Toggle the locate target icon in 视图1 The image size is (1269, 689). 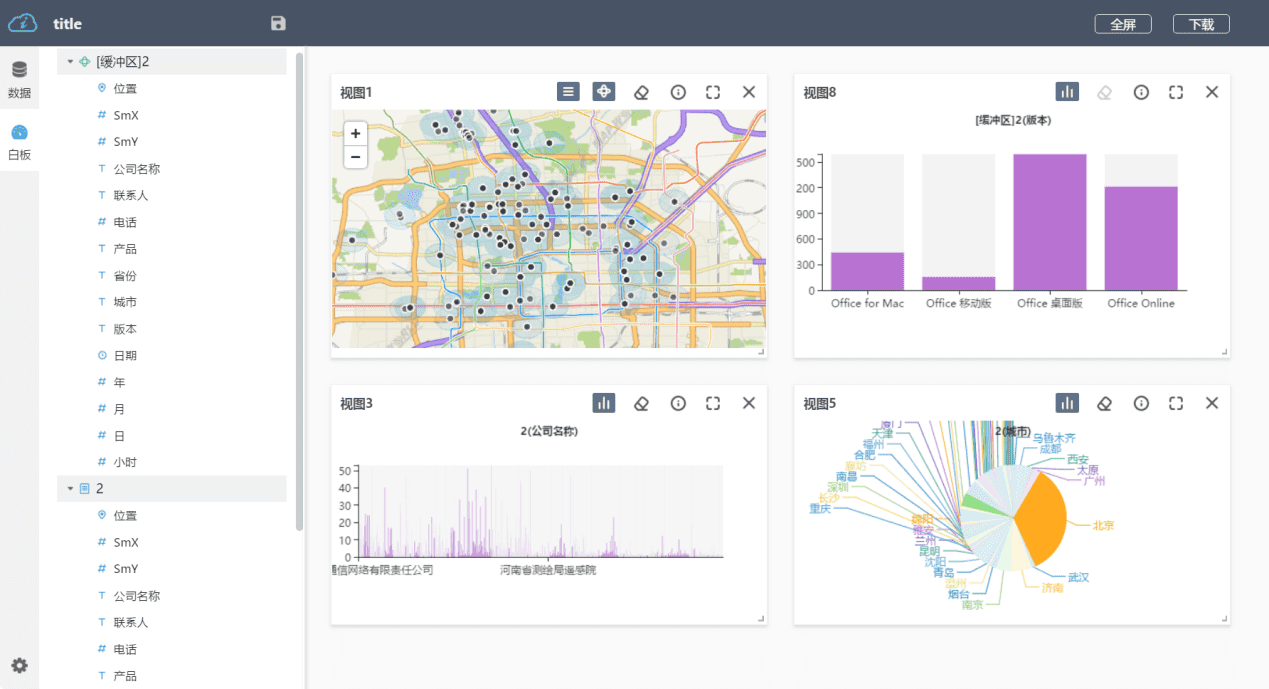(x=603, y=92)
